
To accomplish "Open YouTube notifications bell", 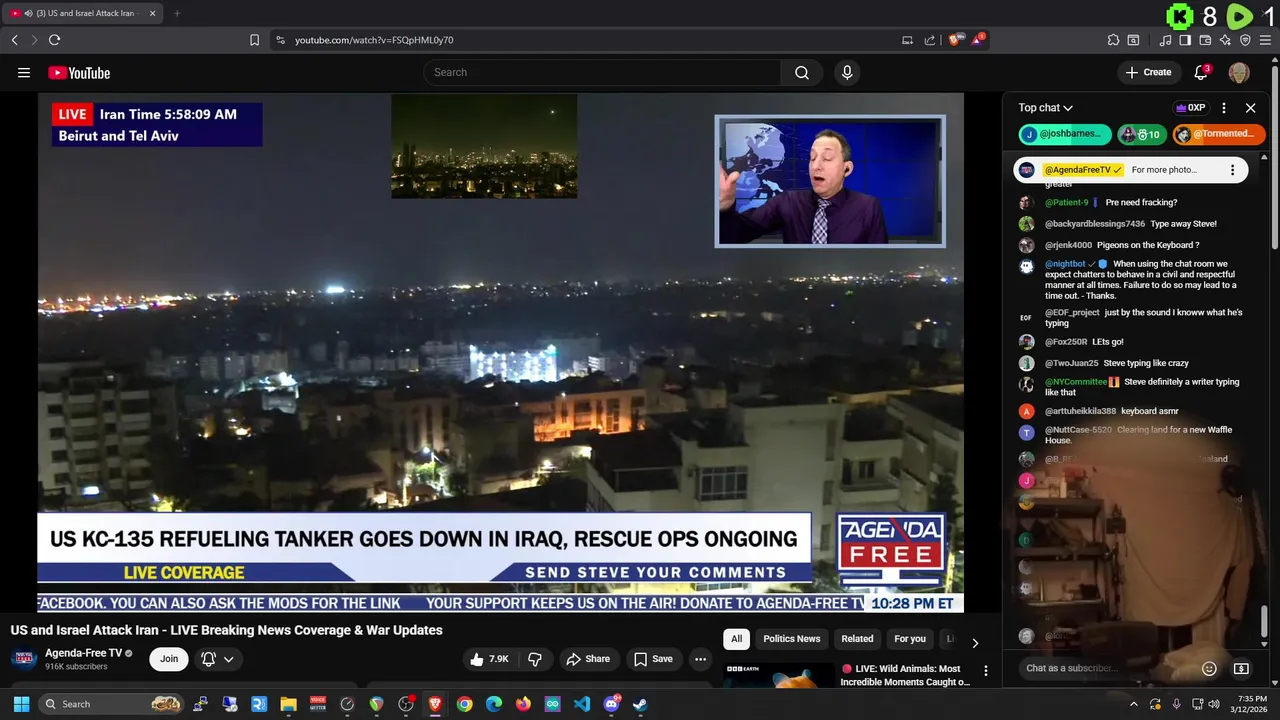I will [x=1201, y=72].
